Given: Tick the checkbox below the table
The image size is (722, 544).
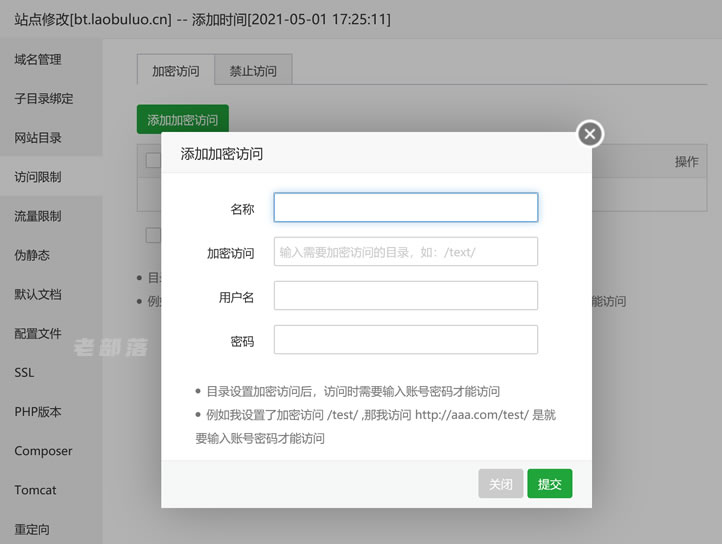Looking at the screenshot, I should (153, 235).
